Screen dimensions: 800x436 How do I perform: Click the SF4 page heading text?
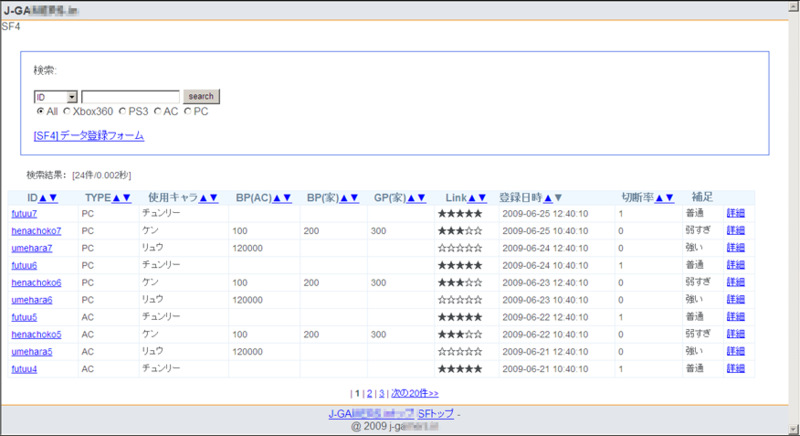[x=11, y=27]
